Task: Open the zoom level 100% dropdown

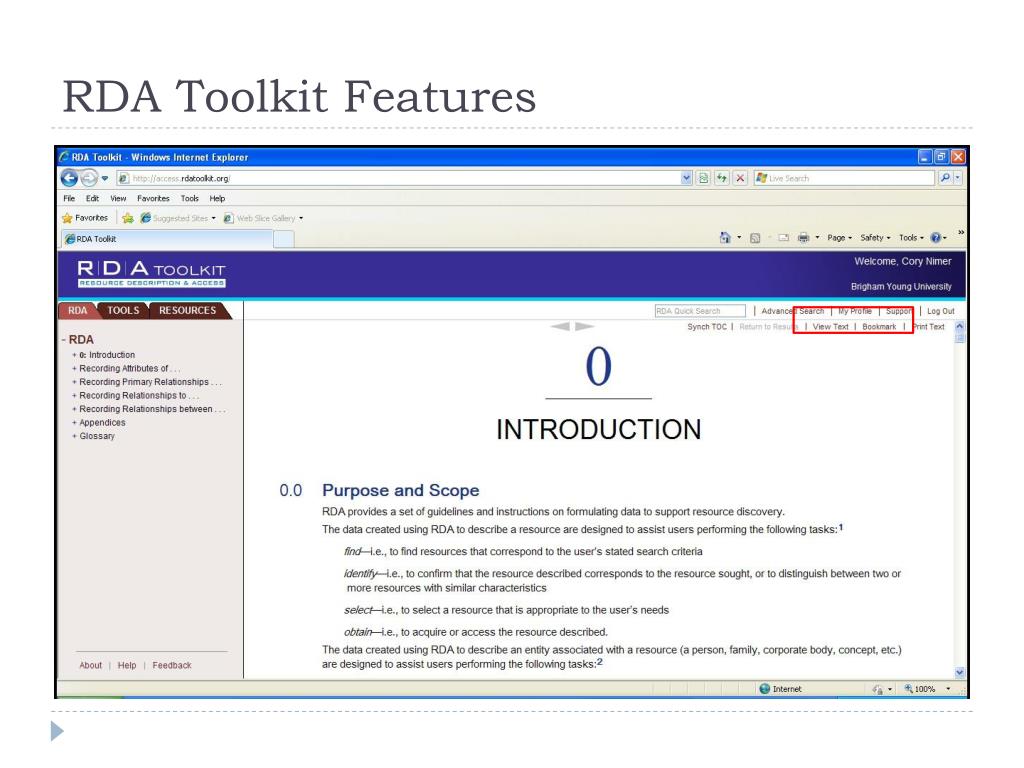Action: tap(948, 689)
